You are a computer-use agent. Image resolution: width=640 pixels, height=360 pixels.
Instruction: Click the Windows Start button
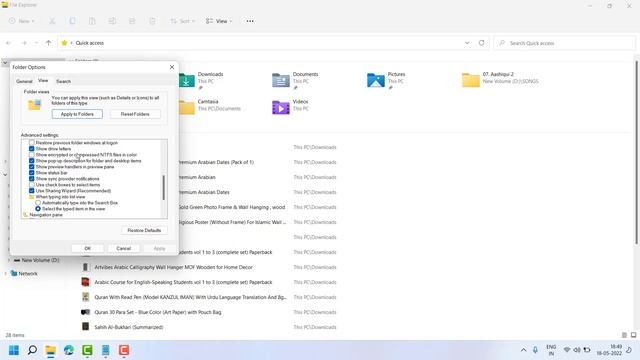click(x=14, y=350)
